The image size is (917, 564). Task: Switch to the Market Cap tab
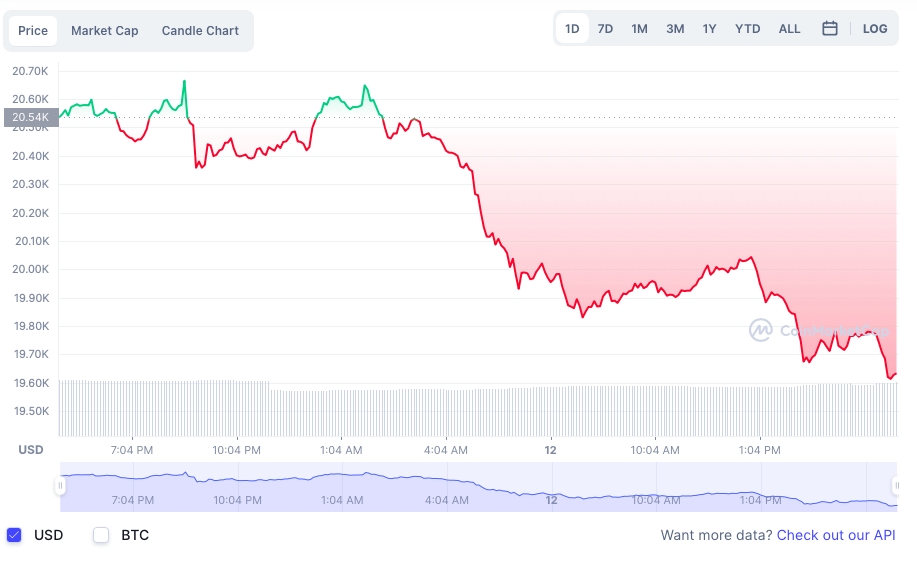click(105, 30)
